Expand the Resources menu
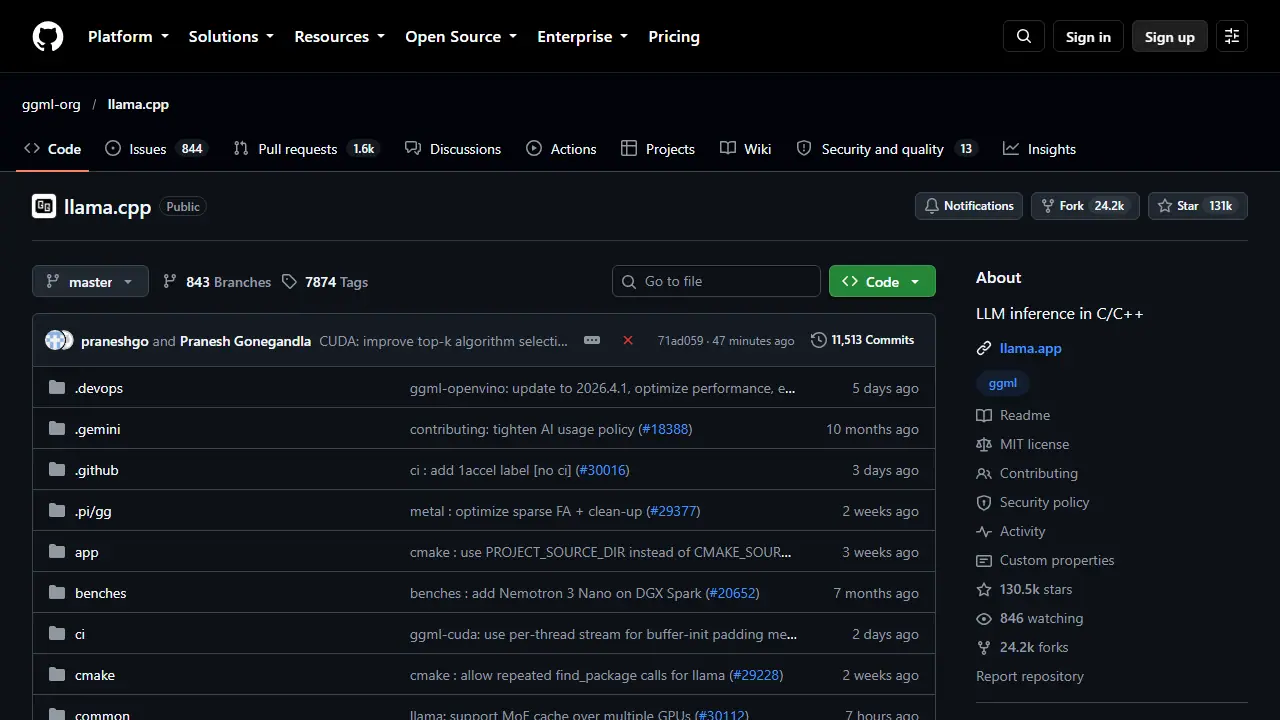 (339, 37)
